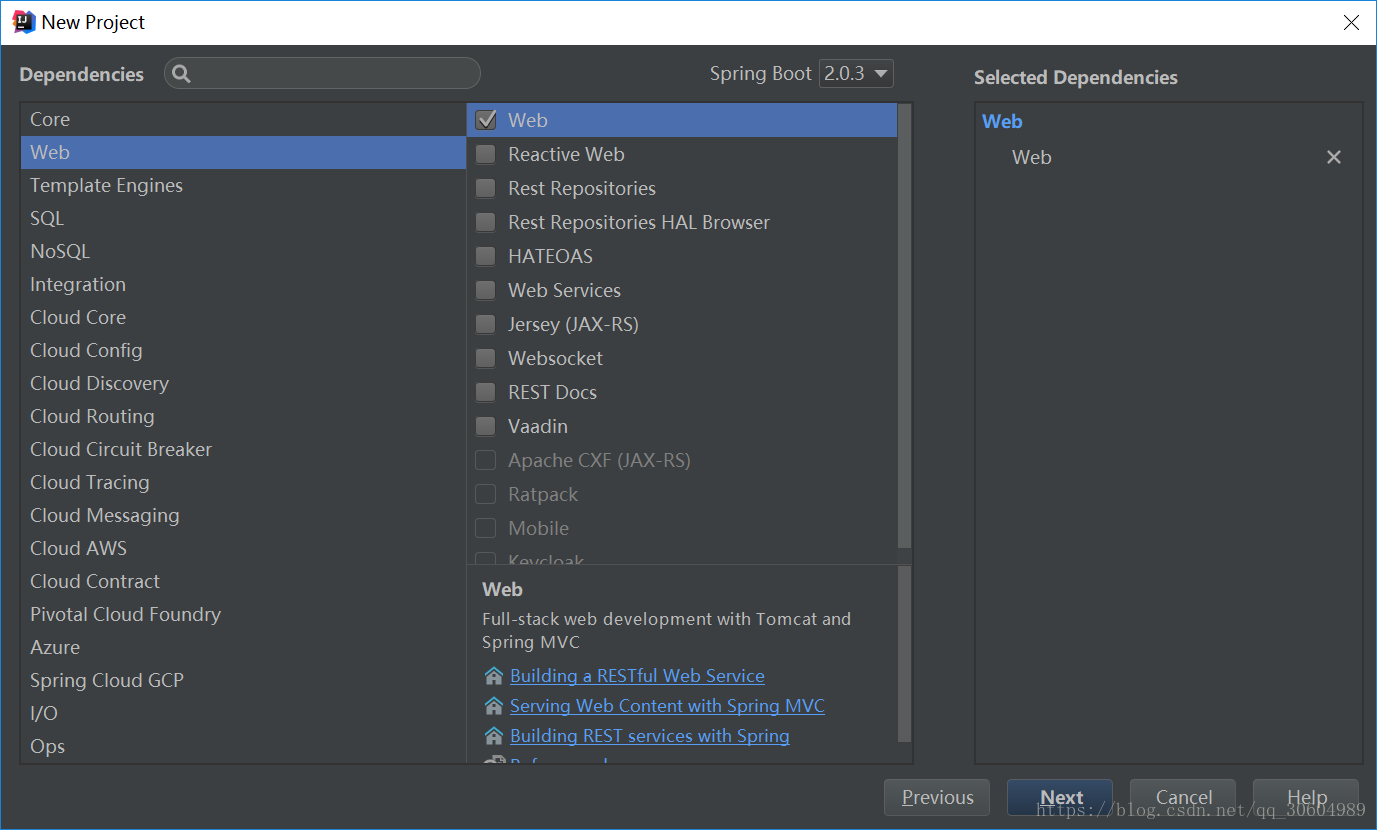Viewport: 1377px width, 830px height.
Task: Click the Help button
Action: point(1306,797)
